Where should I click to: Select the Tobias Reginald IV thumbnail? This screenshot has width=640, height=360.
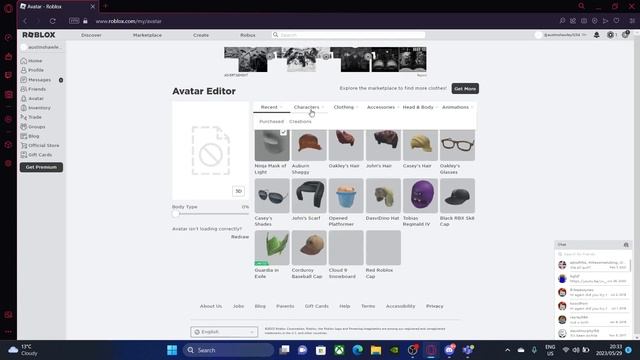pos(420,196)
